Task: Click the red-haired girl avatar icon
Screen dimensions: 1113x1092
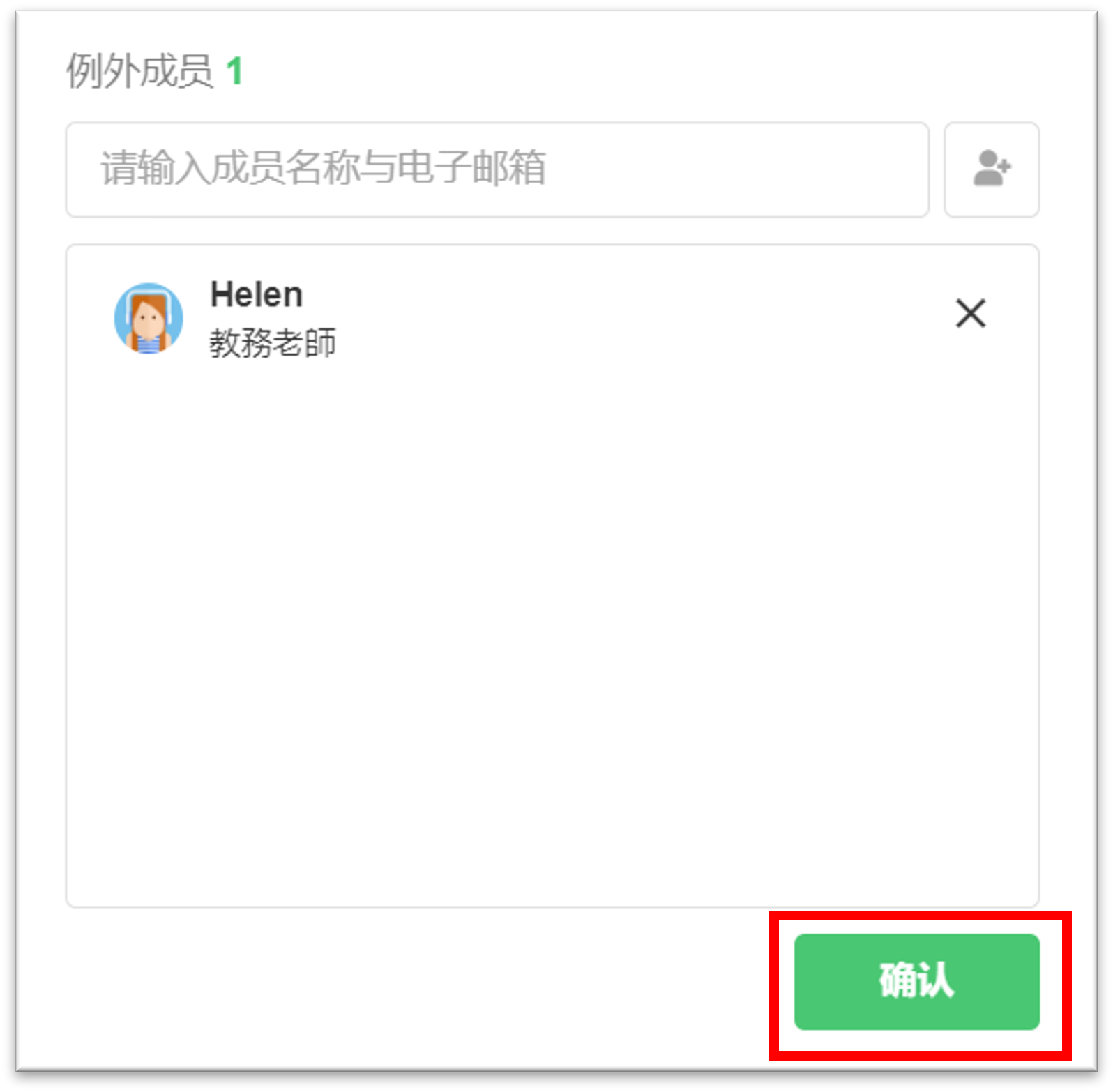Action: (x=149, y=319)
